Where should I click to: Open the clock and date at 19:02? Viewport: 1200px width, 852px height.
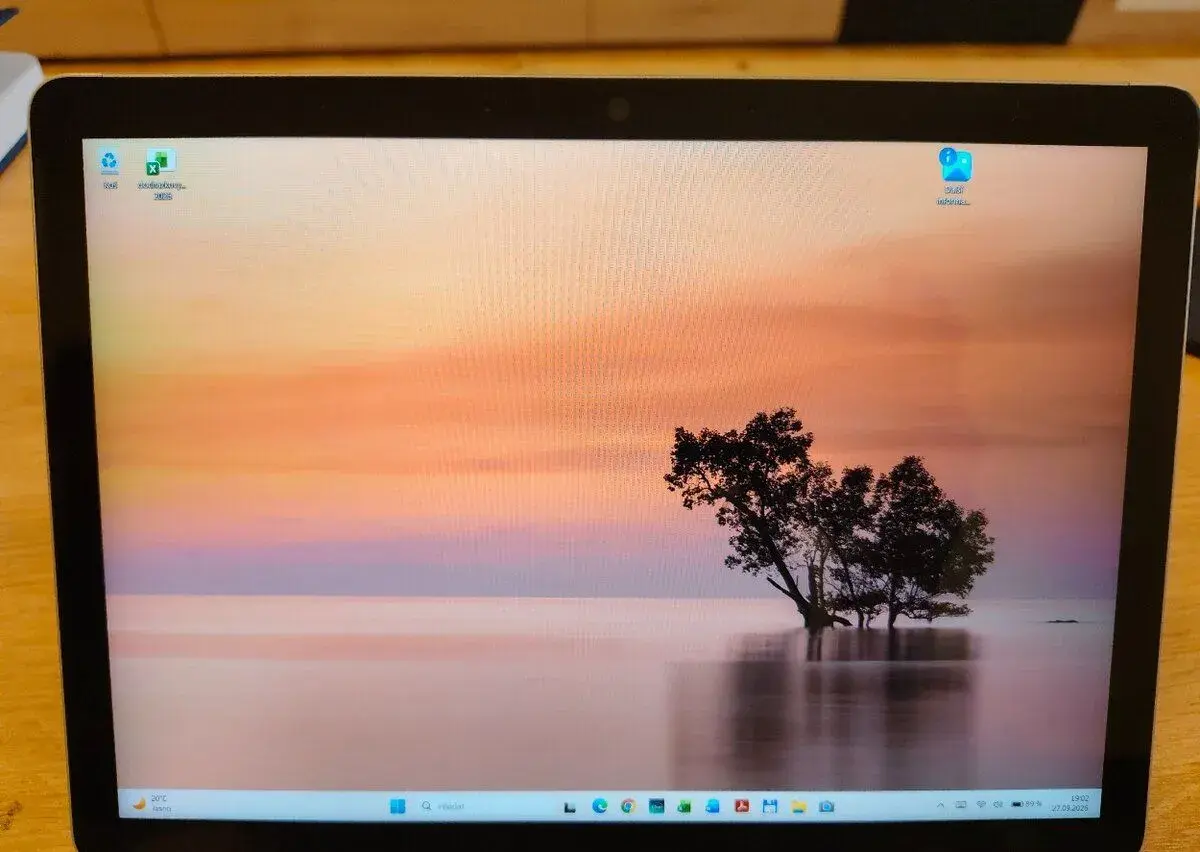(x=1070, y=803)
